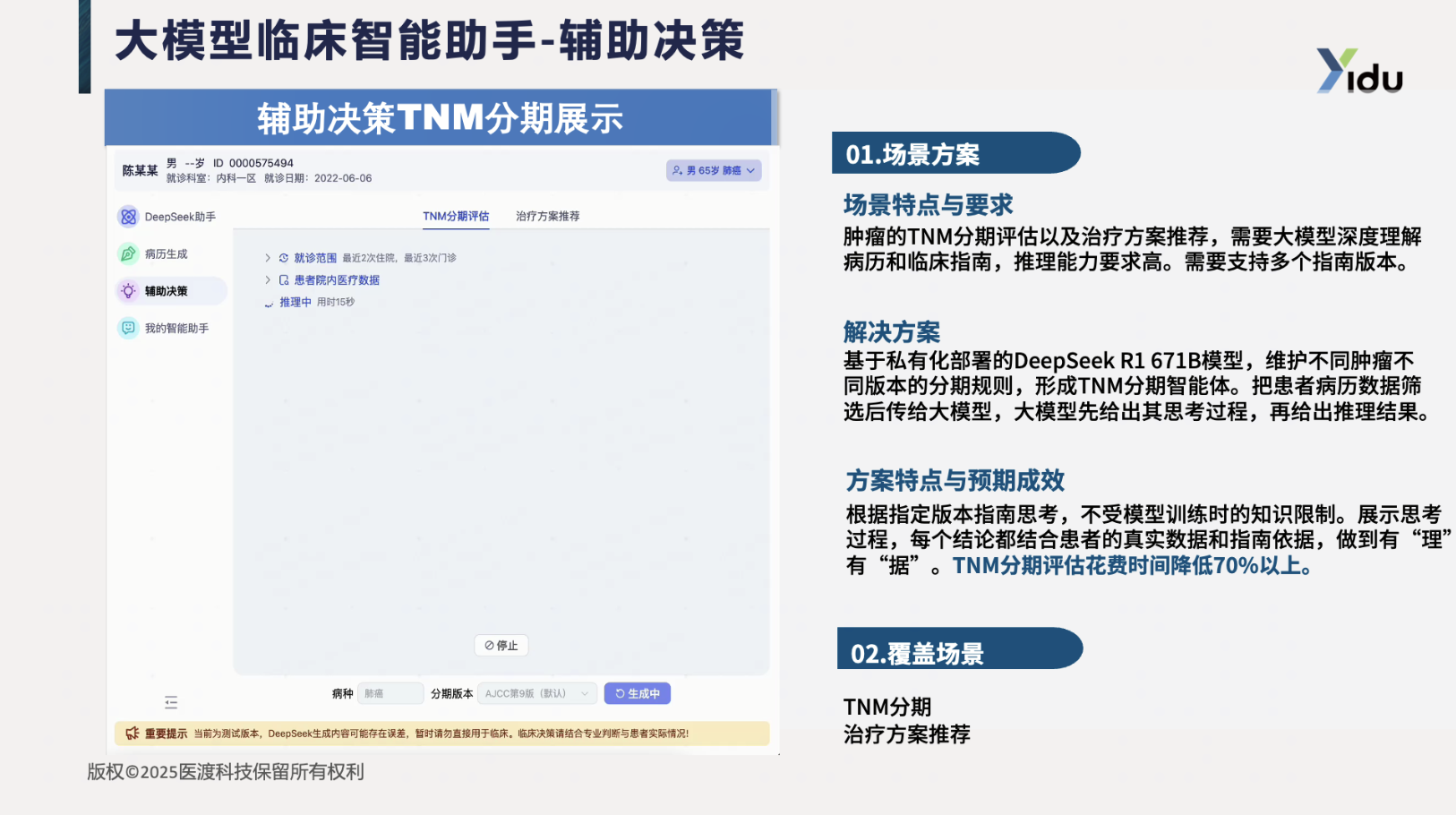Click the document icon beside 患者院内医疗数据
The height and width of the screenshot is (815, 1456).
(x=284, y=280)
